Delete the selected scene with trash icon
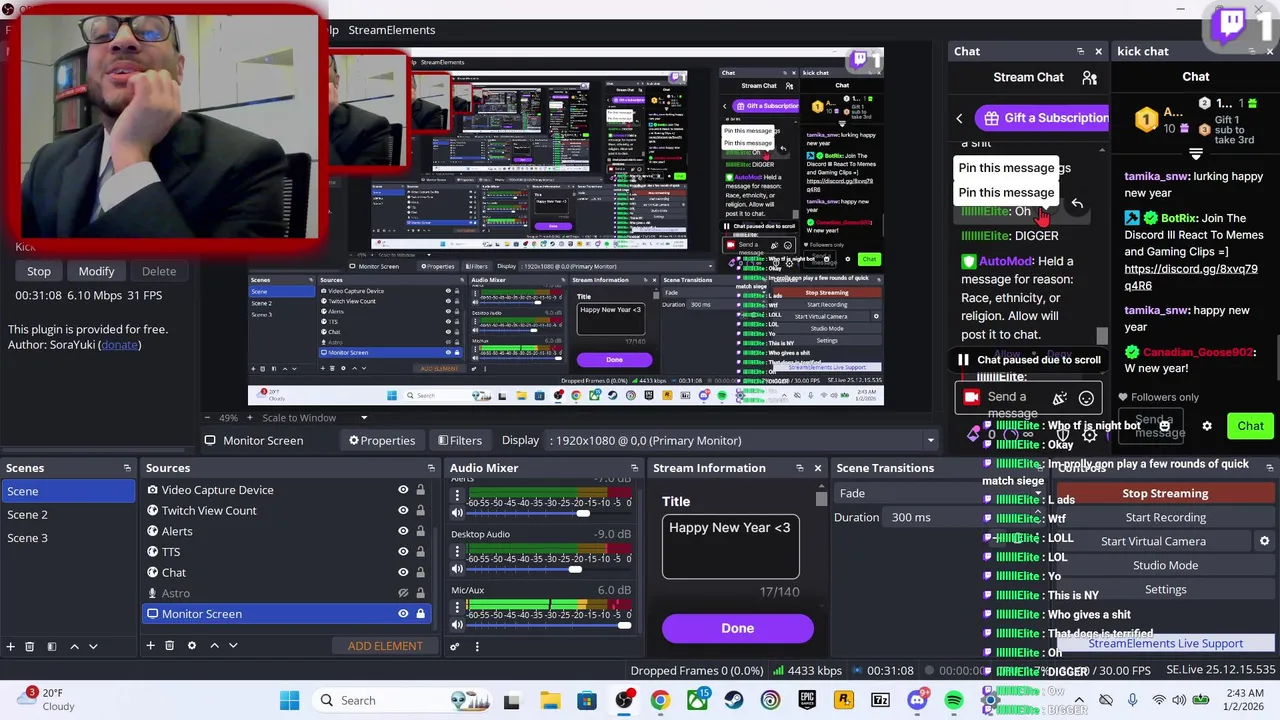The height and width of the screenshot is (720, 1280). click(x=29, y=646)
